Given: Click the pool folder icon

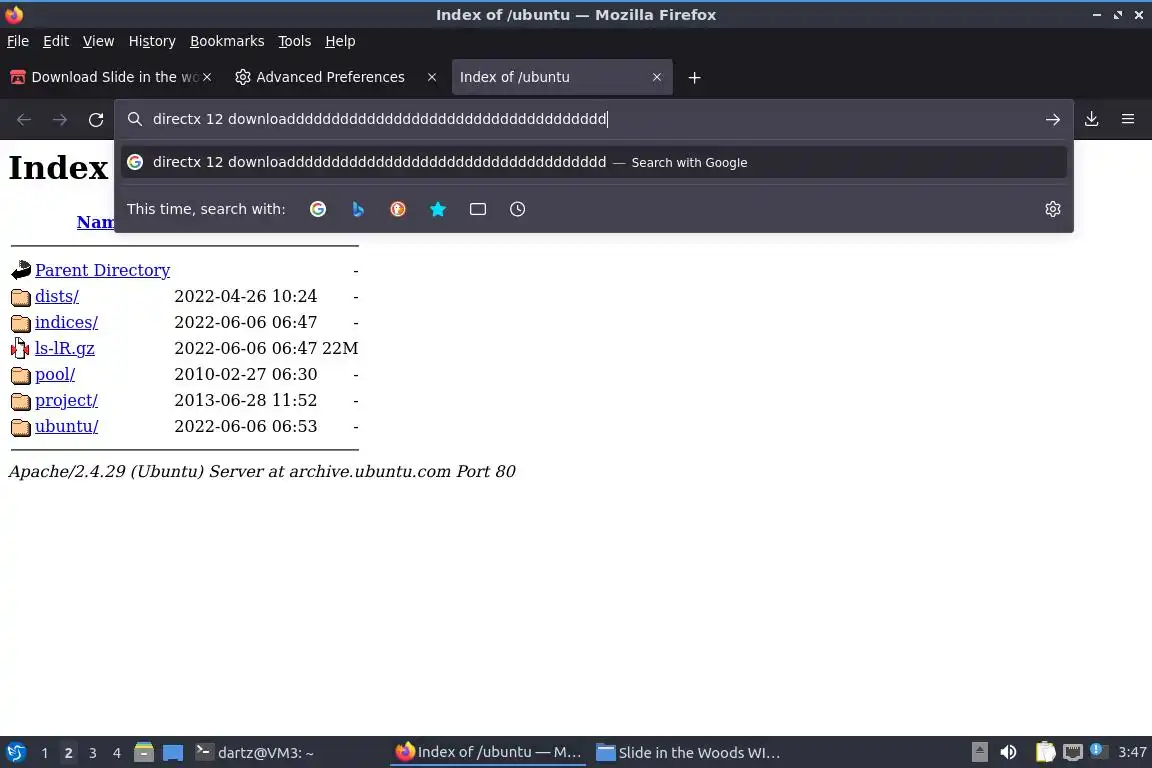Looking at the screenshot, I should tap(21, 375).
